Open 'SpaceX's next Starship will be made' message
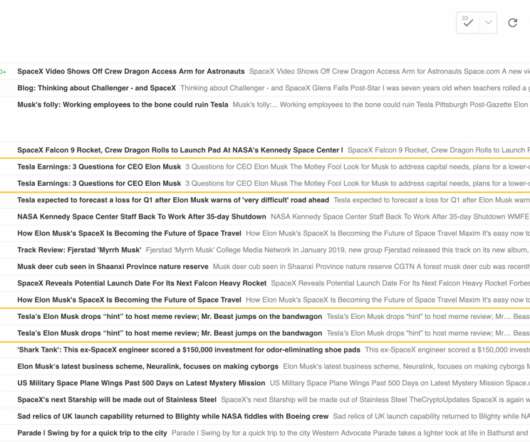Image resolution: width=530 pixels, height=442 pixels. click(265, 399)
